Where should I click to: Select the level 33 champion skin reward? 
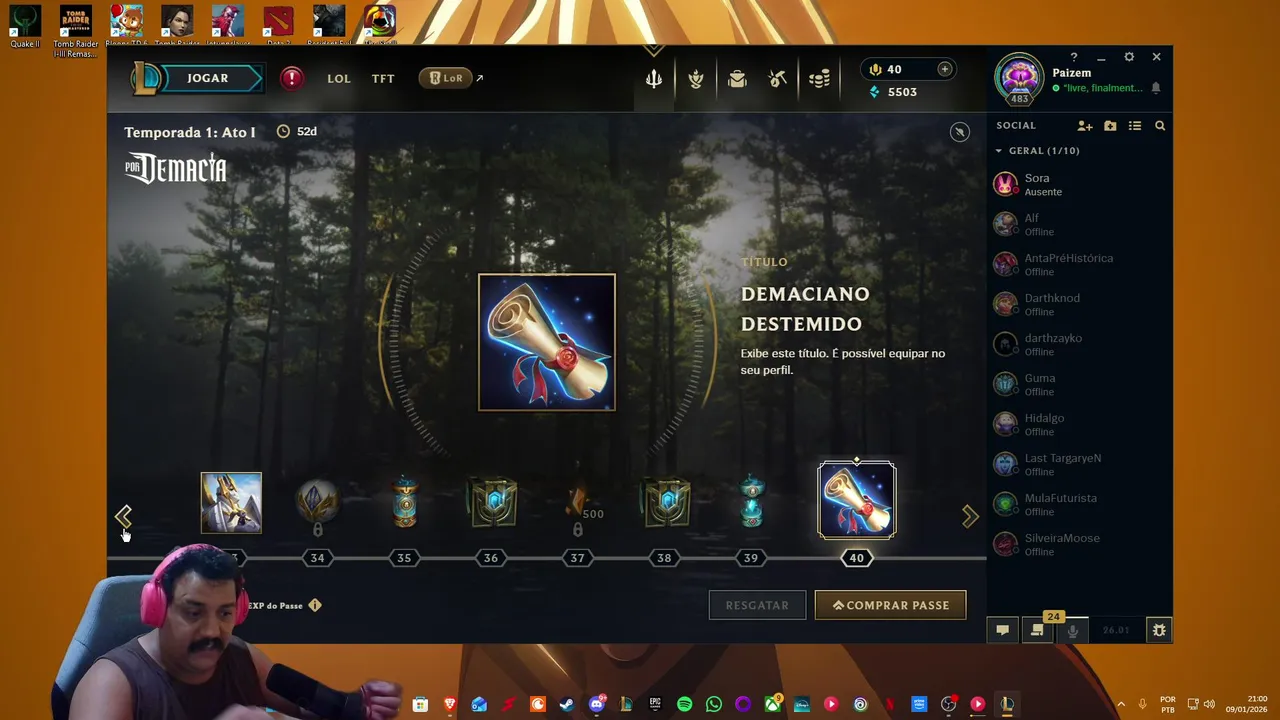pyautogui.click(x=231, y=503)
